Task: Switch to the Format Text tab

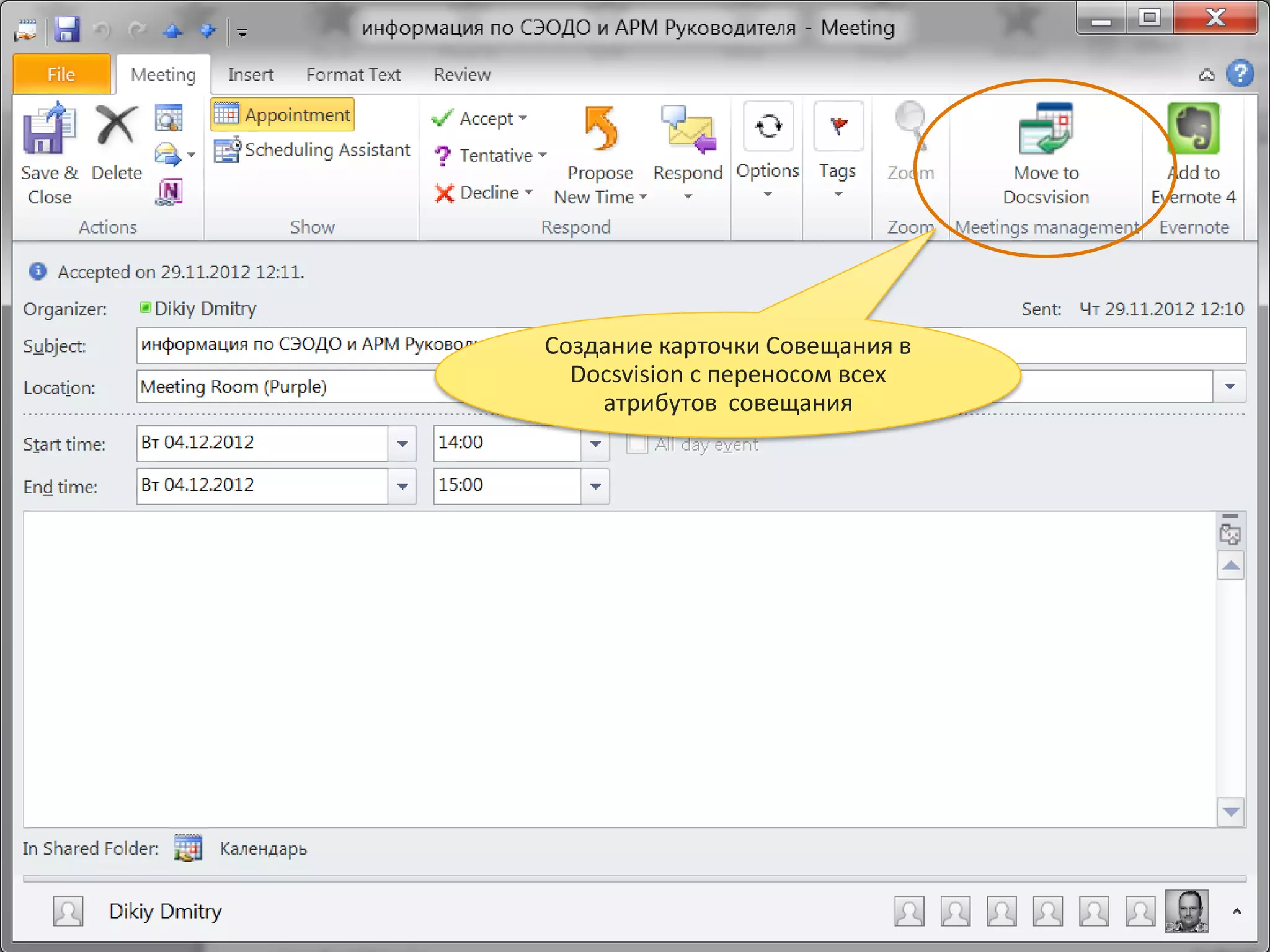Action: coord(353,74)
